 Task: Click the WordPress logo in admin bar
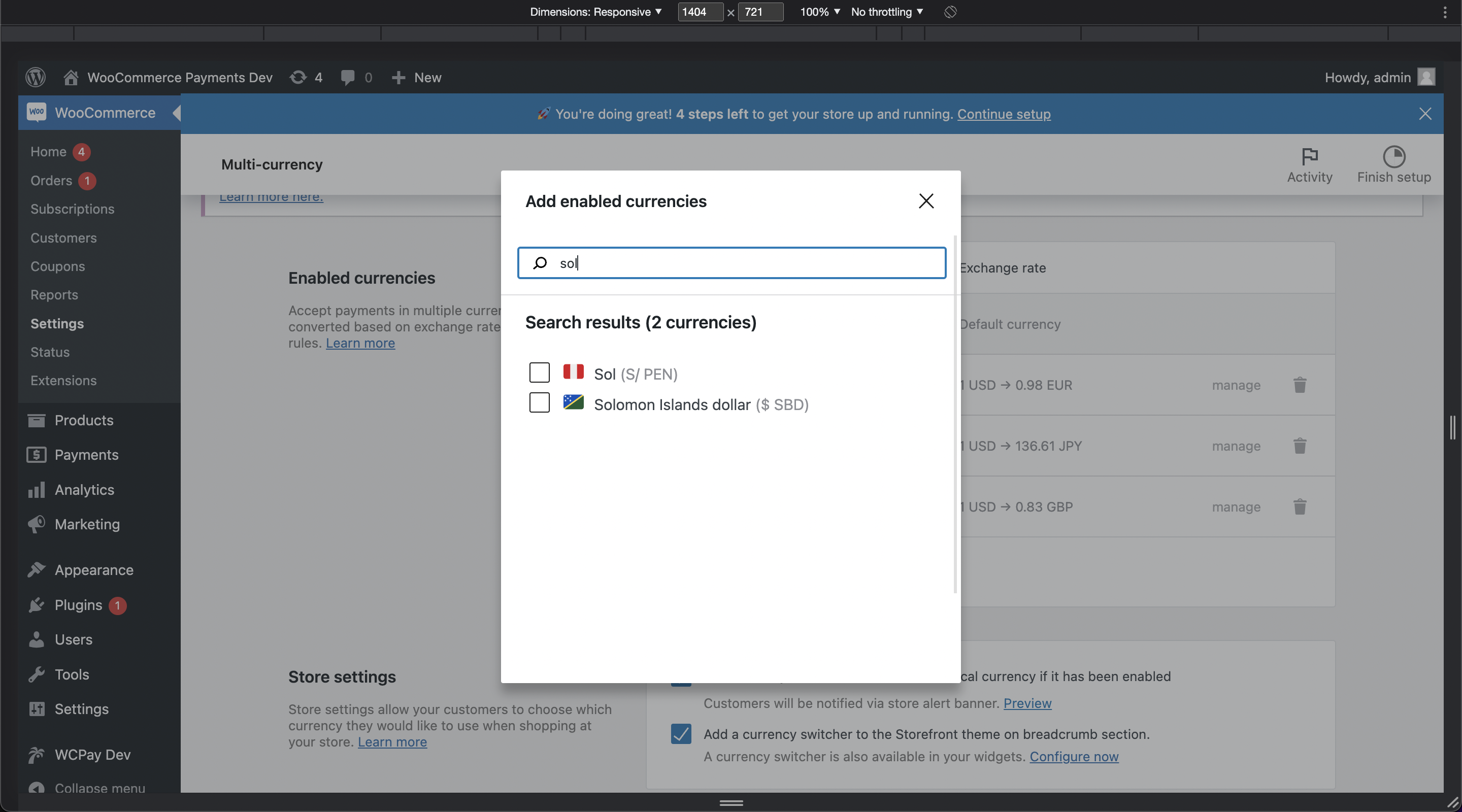coord(35,77)
